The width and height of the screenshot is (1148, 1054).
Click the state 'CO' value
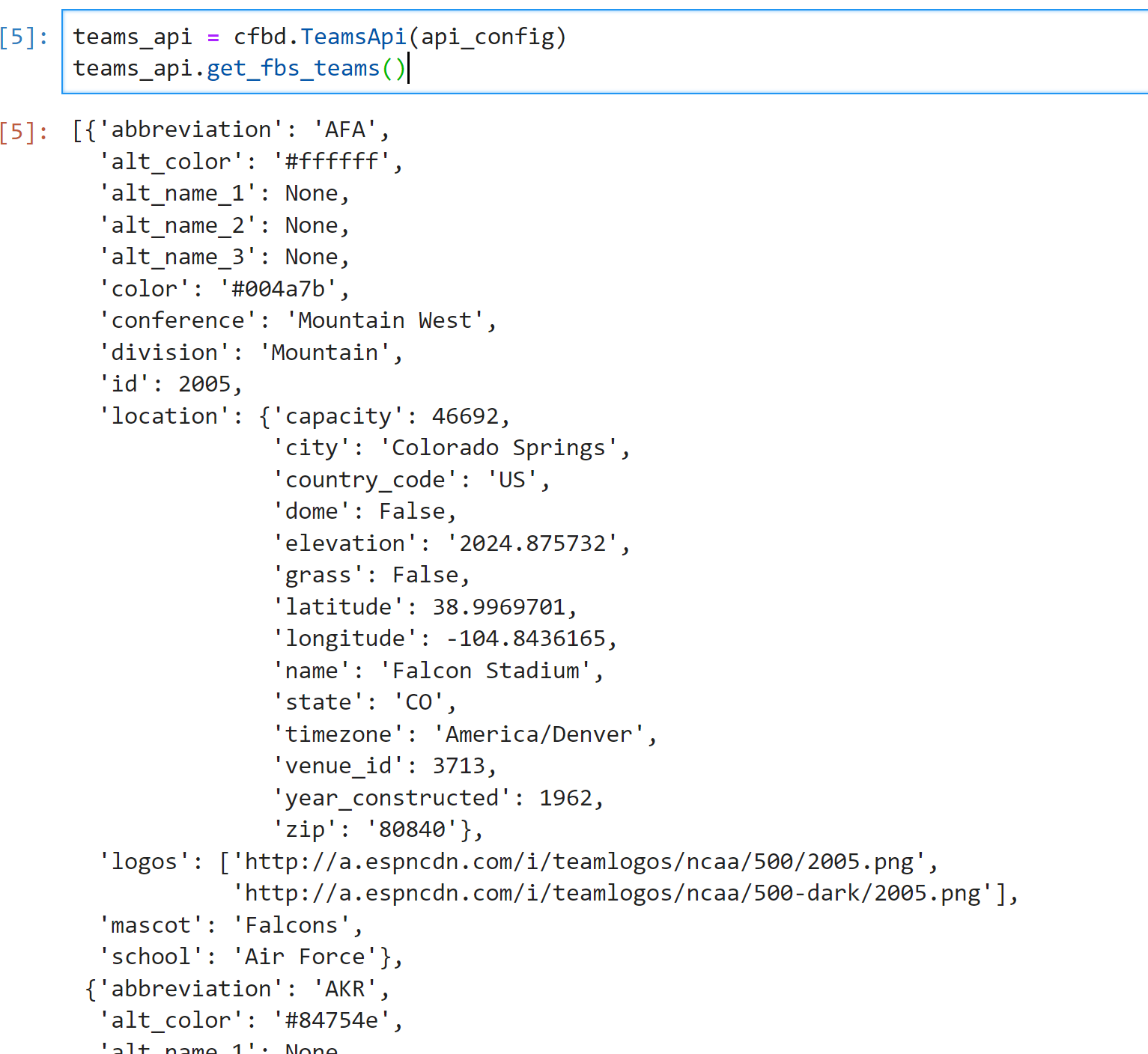point(419,702)
